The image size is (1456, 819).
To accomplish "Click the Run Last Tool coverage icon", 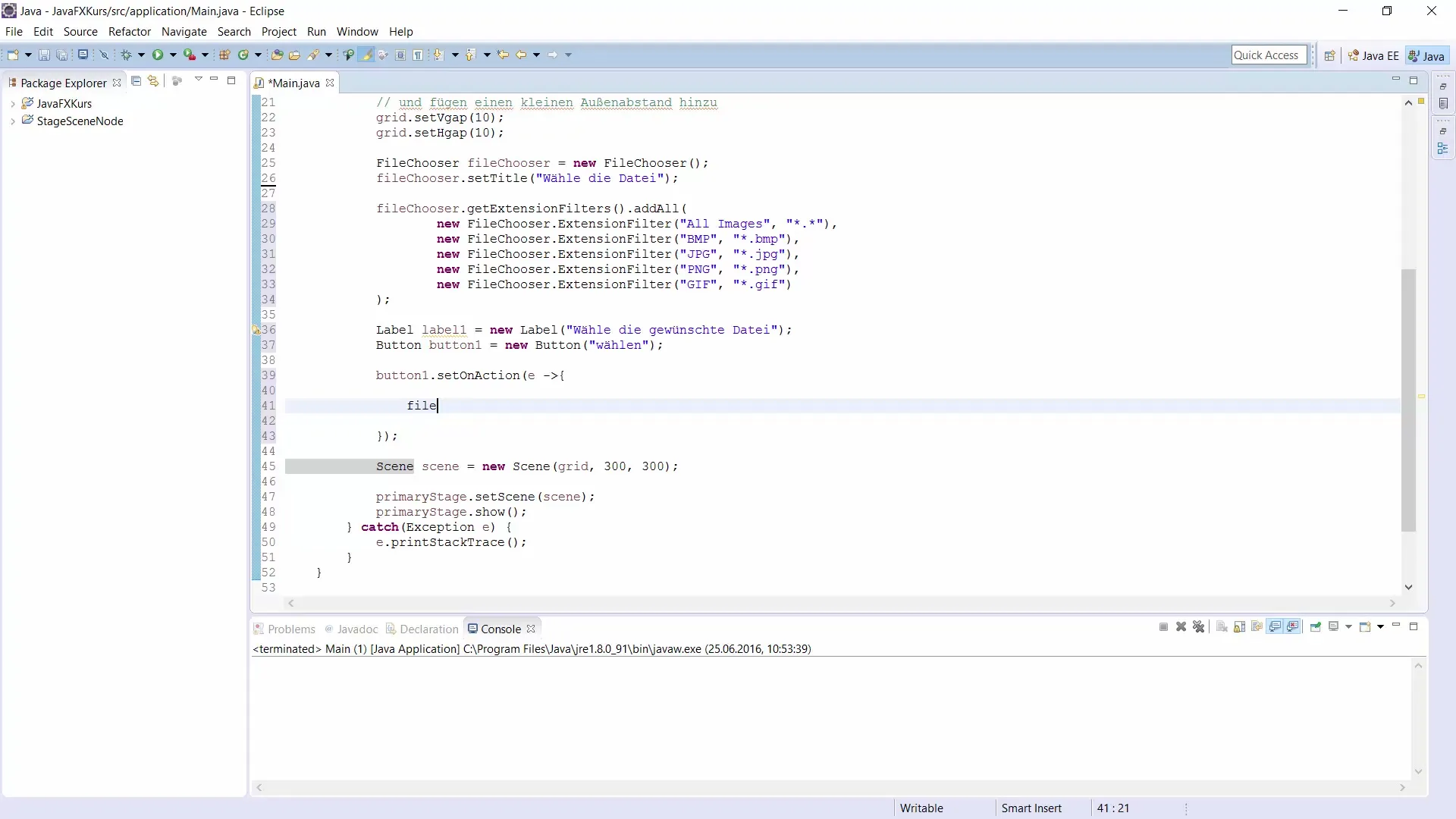I will (190, 55).
